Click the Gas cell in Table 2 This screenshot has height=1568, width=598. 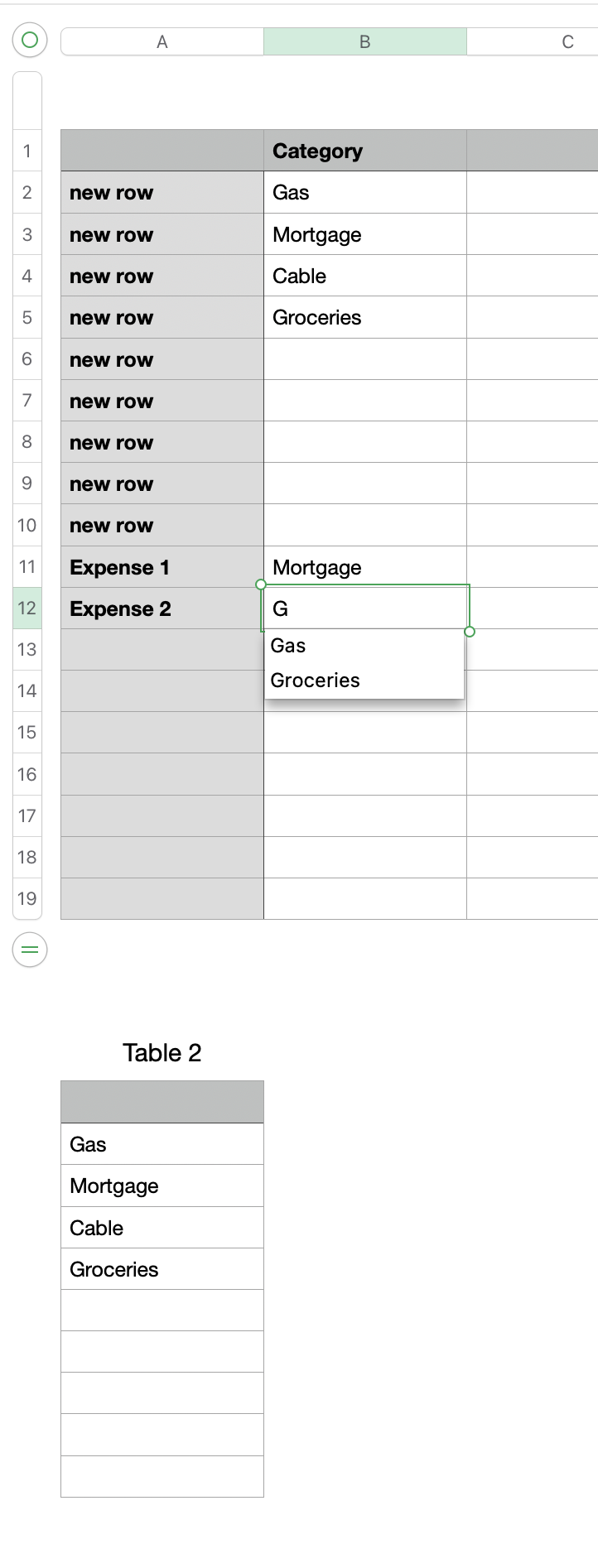pyautogui.click(x=162, y=1144)
